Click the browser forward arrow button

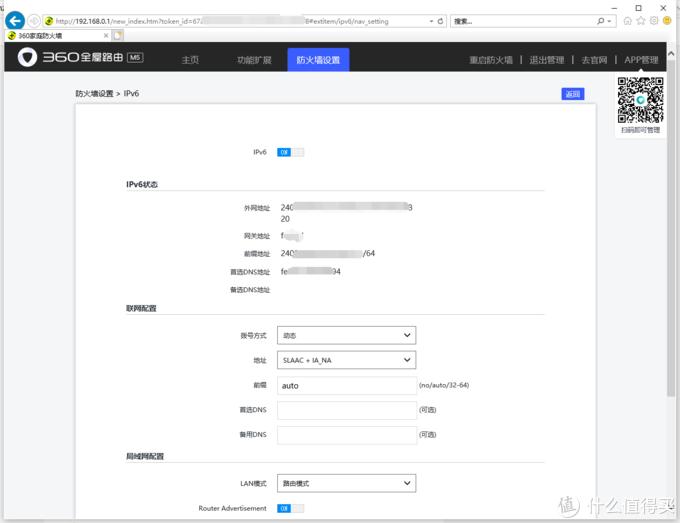coord(34,21)
